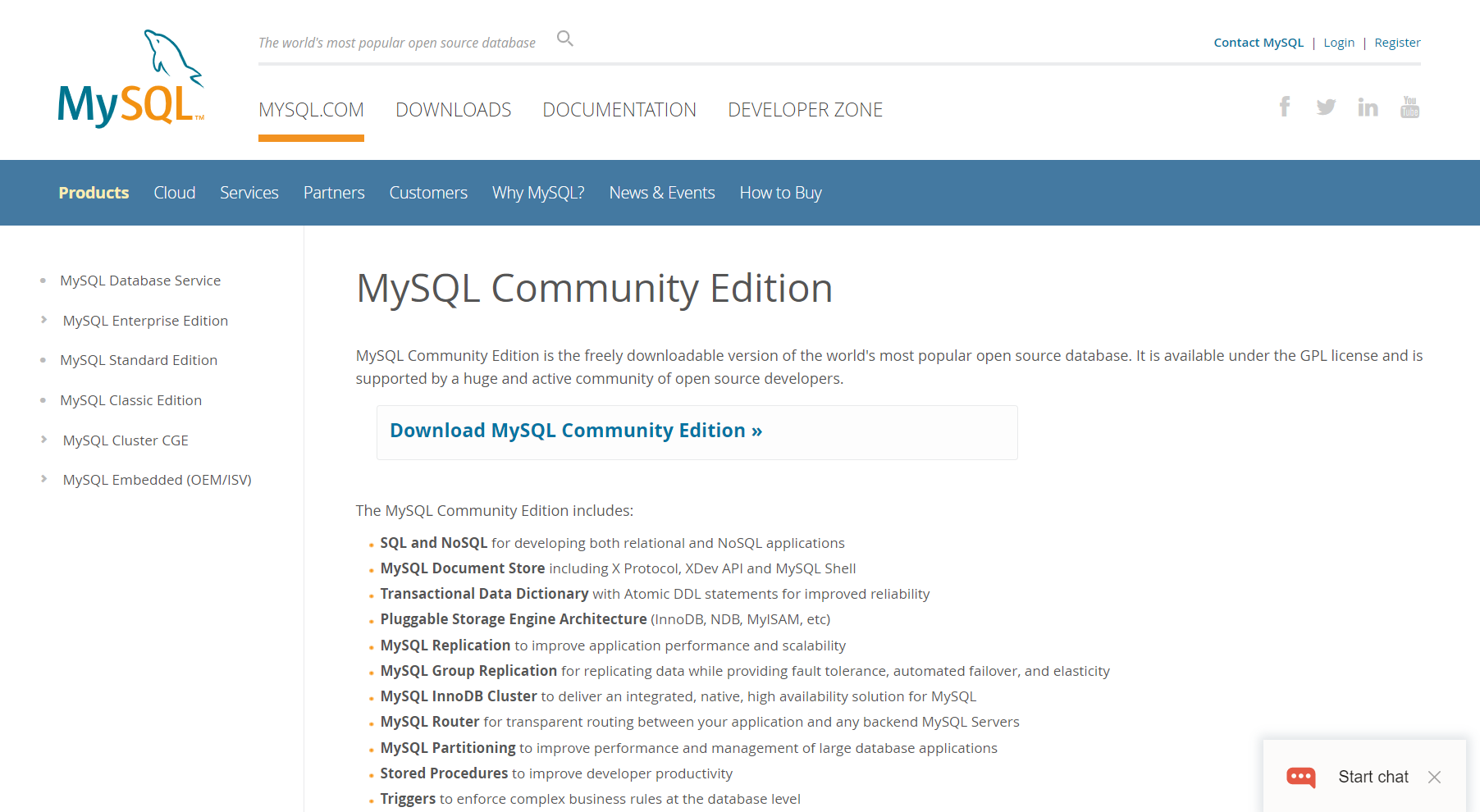
Task: Click 'MySQL Partitioning' bullet text
Action: (448, 748)
